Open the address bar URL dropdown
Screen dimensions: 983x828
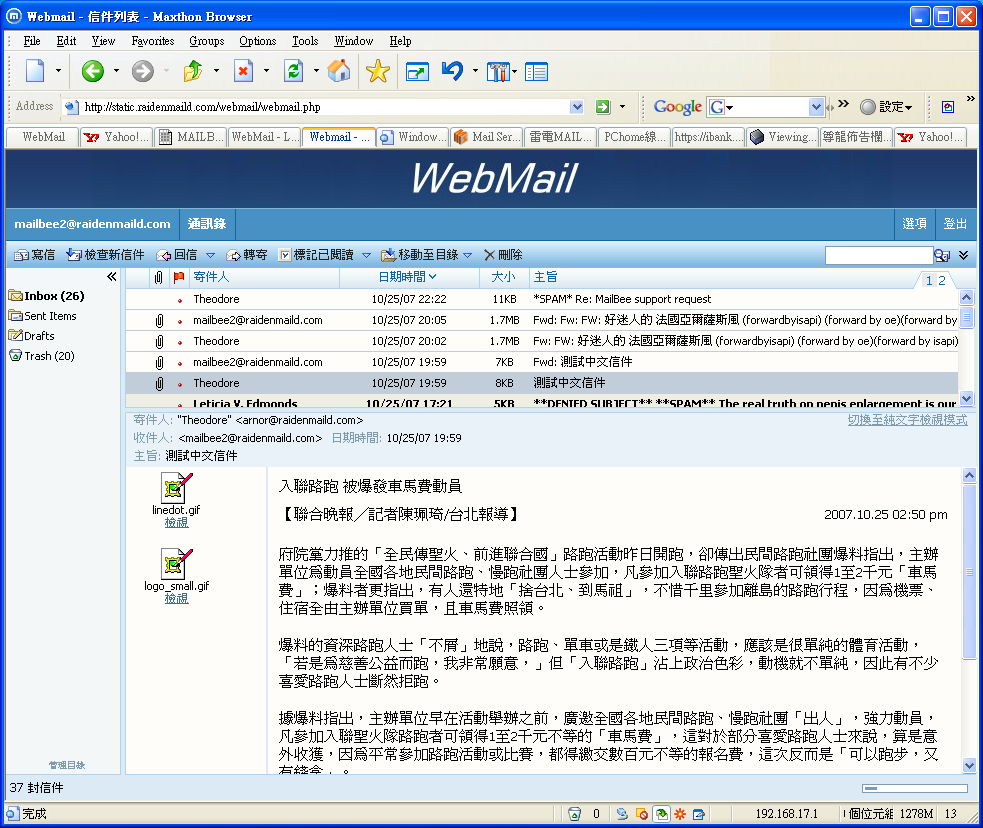[x=577, y=107]
